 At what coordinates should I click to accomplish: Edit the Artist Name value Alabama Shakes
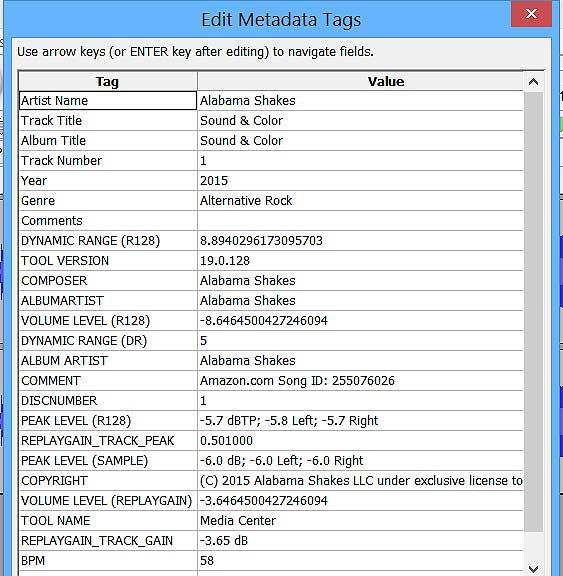361,101
